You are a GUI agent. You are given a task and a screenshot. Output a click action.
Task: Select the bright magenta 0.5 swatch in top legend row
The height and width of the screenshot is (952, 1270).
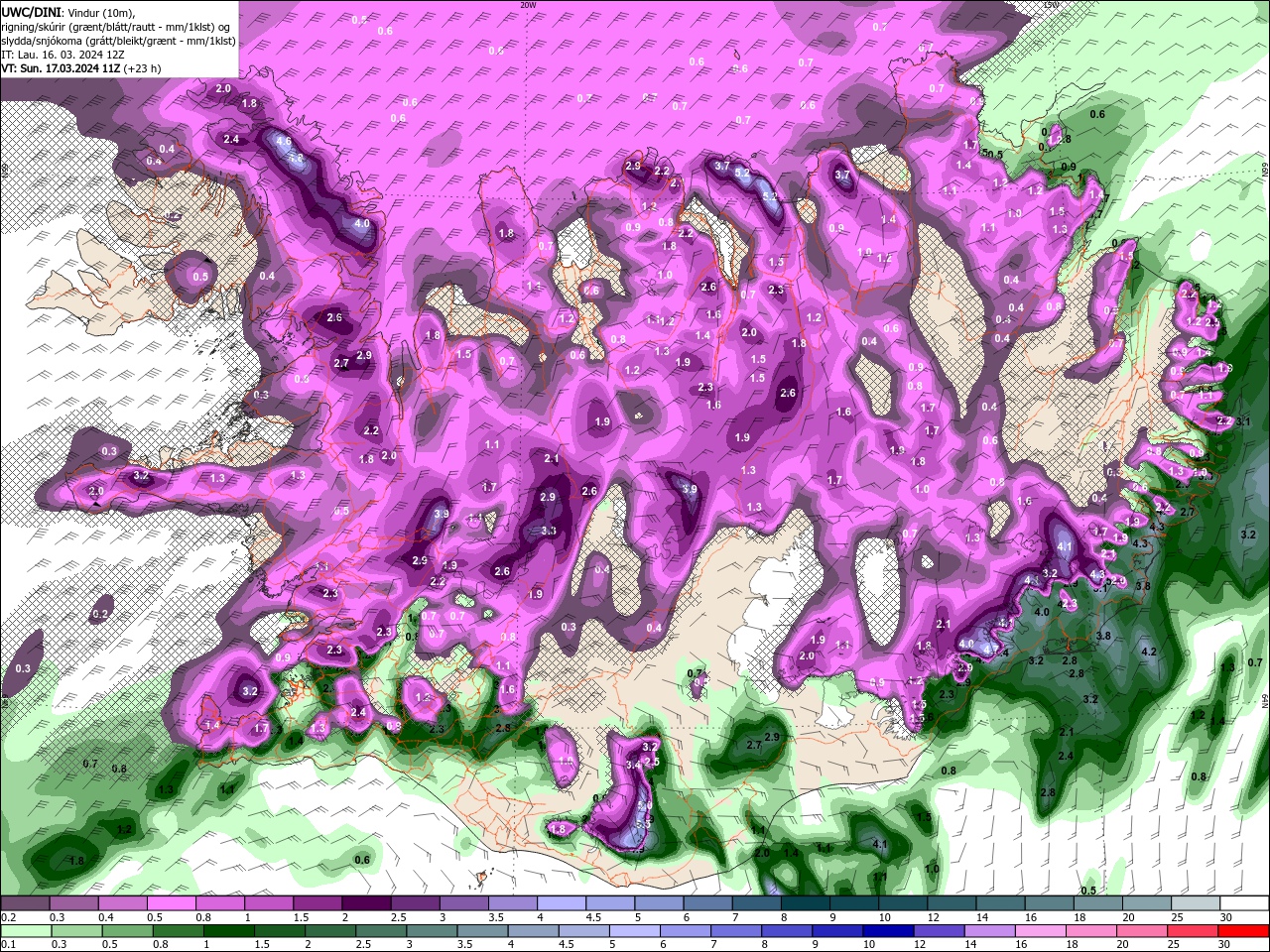(171, 903)
